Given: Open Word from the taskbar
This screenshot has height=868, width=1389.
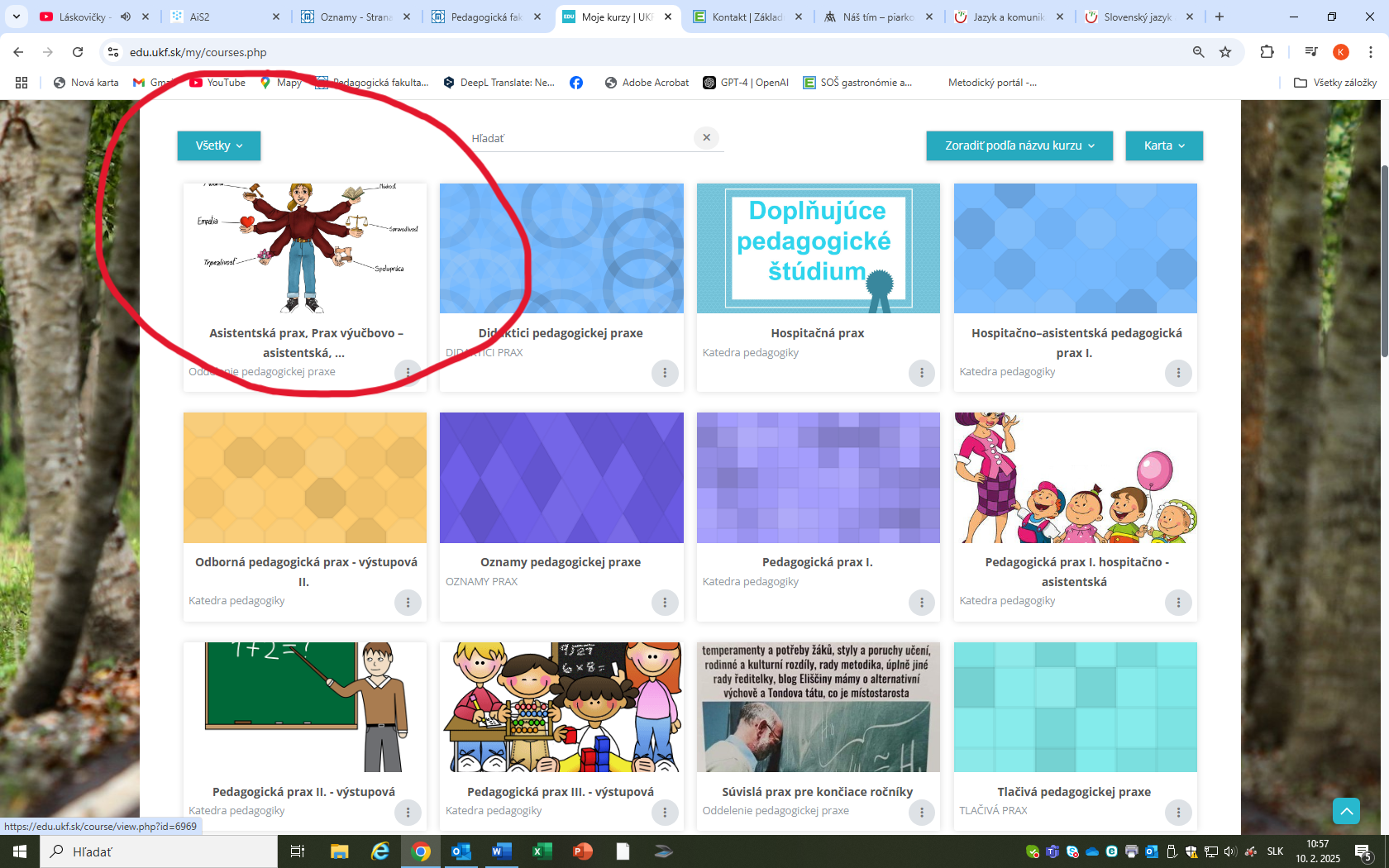Looking at the screenshot, I should click(501, 851).
